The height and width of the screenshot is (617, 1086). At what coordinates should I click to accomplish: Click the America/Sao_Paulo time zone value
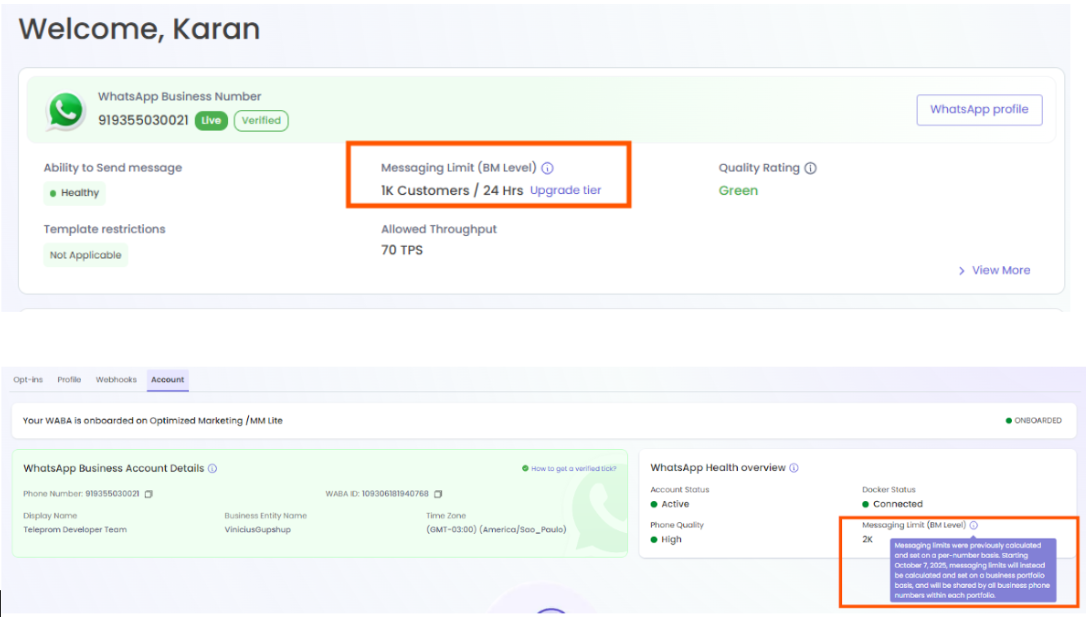click(496, 530)
